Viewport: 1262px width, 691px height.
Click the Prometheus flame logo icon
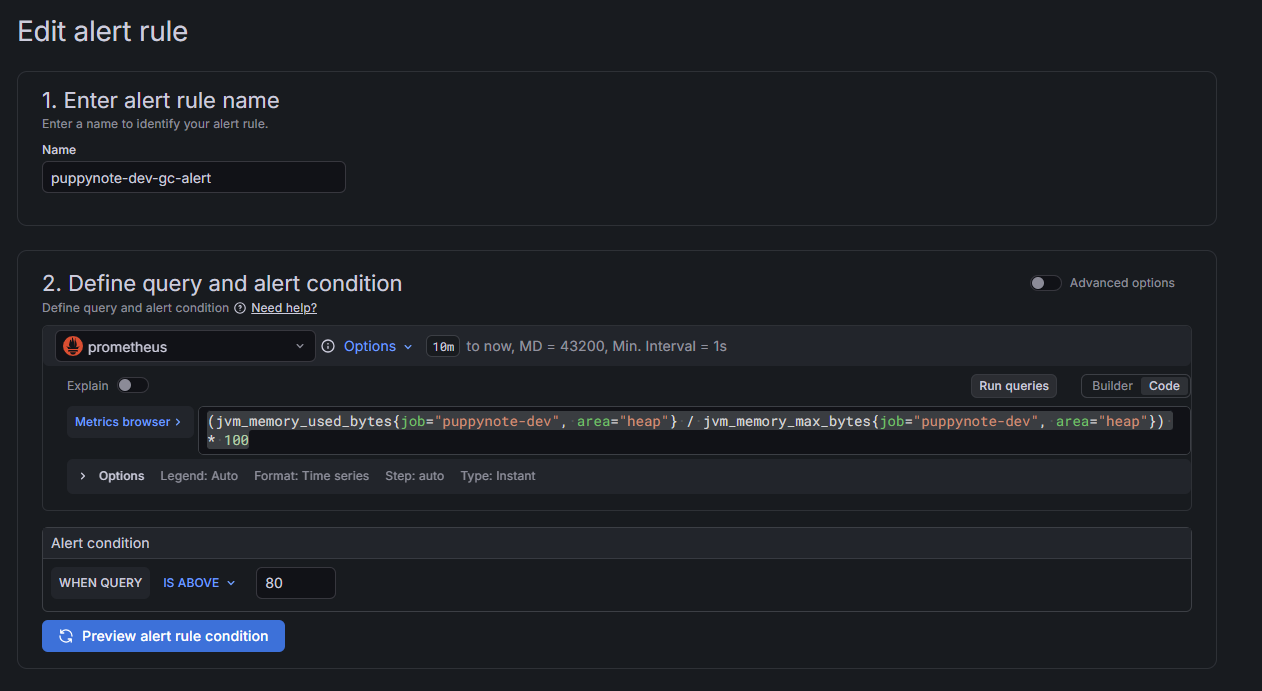coord(73,347)
